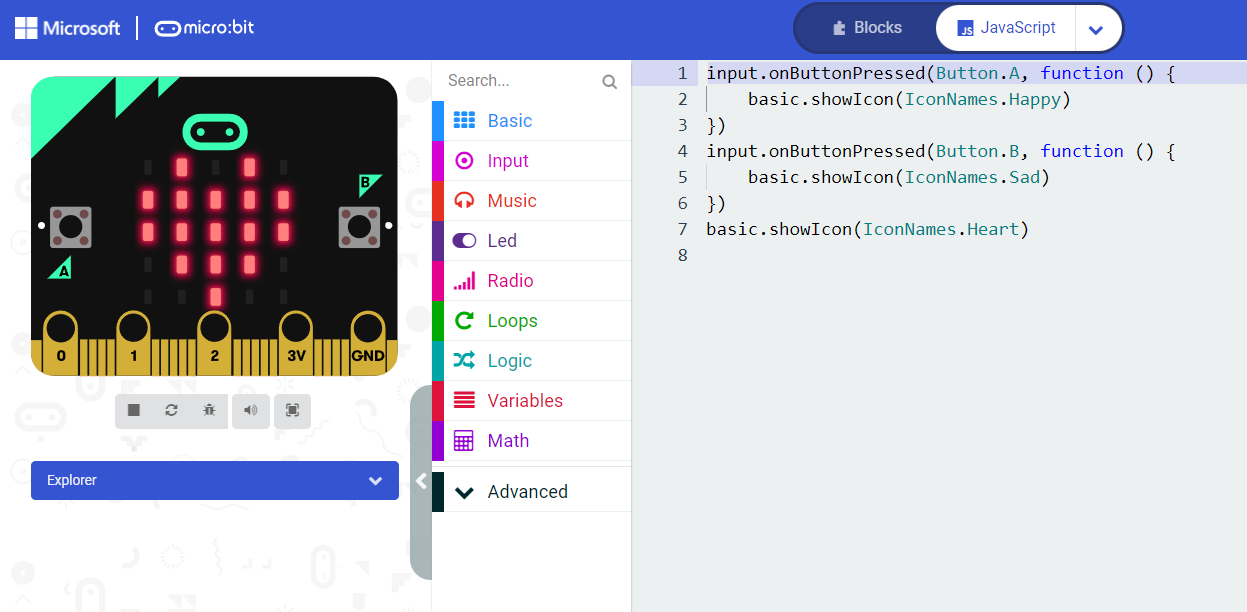Click the search magnifier icon
1247x612 pixels.
click(x=609, y=82)
